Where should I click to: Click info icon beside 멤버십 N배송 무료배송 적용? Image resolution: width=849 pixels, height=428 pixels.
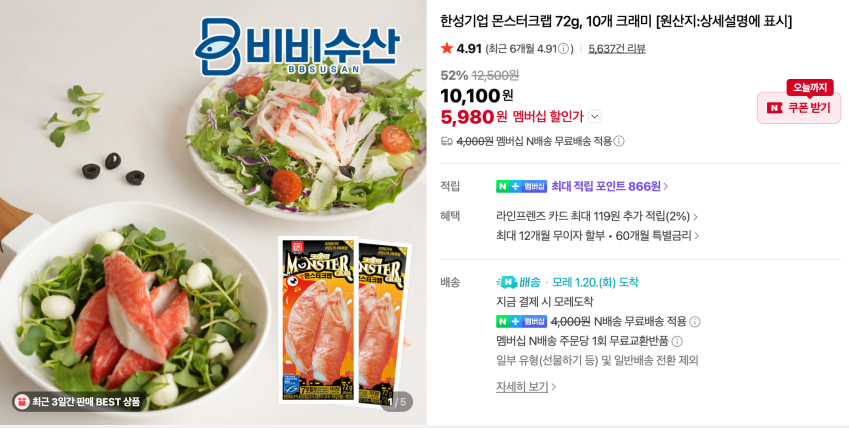click(x=619, y=141)
